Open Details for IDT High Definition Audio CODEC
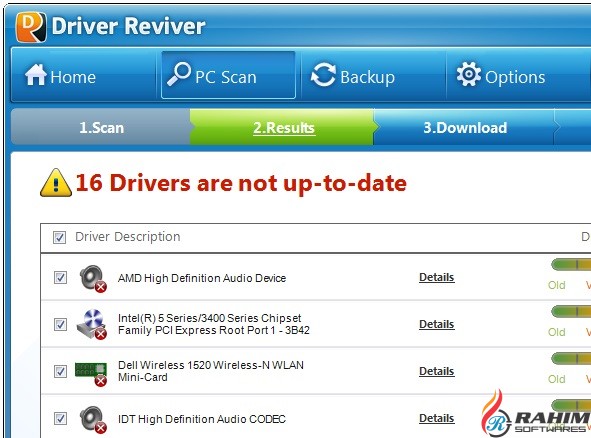Screen dimensions: 591x438 pos(436,418)
